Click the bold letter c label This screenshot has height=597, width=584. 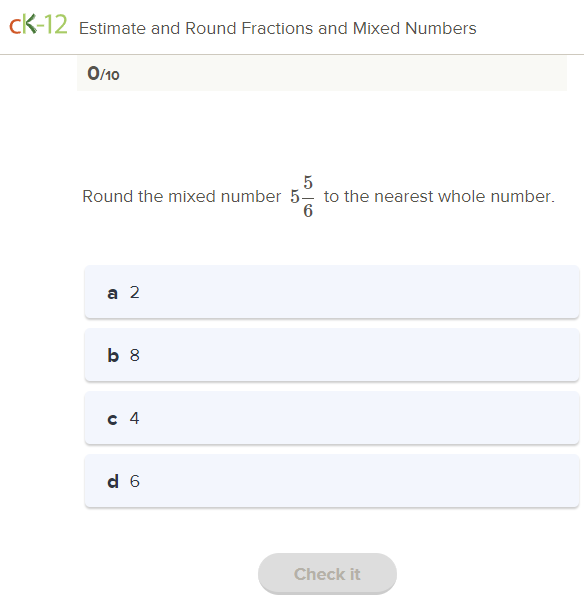(x=112, y=419)
